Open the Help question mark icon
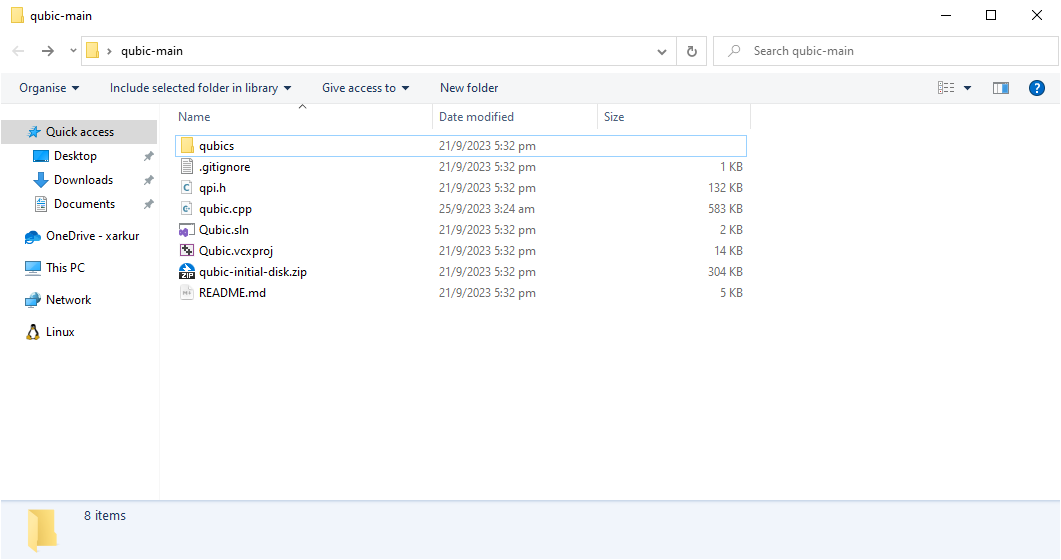The image size is (1061, 560). 1037,88
